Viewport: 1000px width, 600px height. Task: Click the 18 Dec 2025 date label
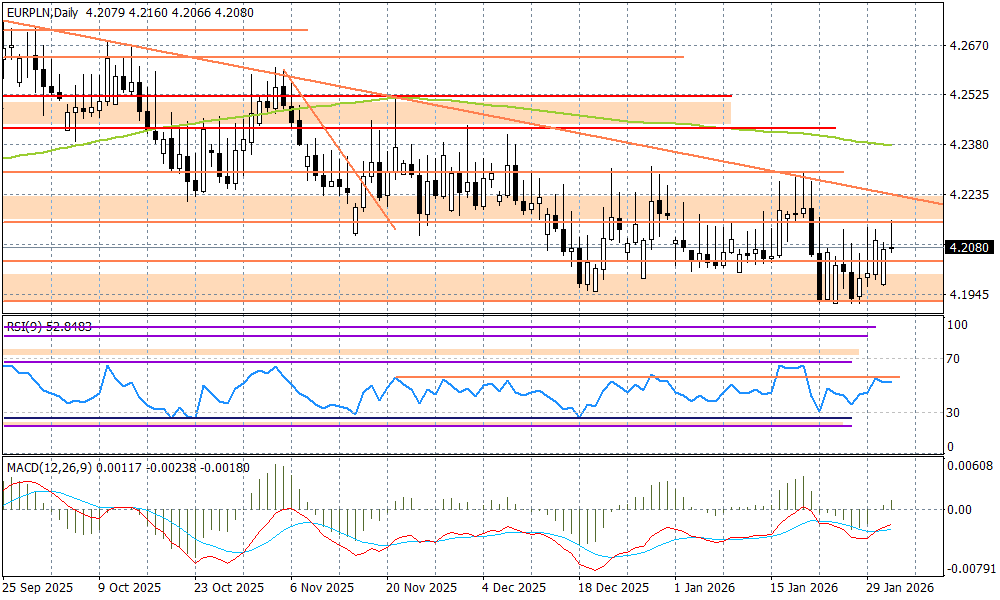pos(612,588)
